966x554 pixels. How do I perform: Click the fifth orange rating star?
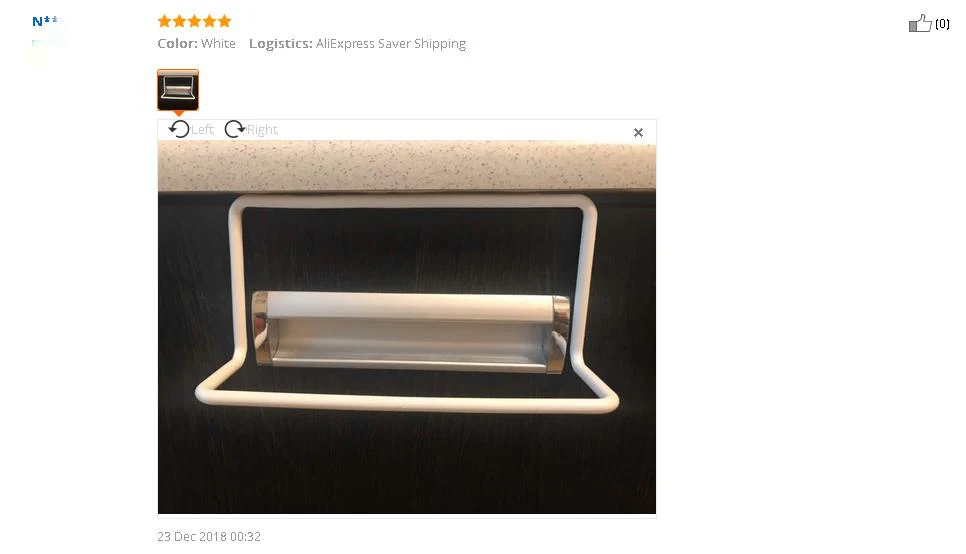click(x=224, y=22)
